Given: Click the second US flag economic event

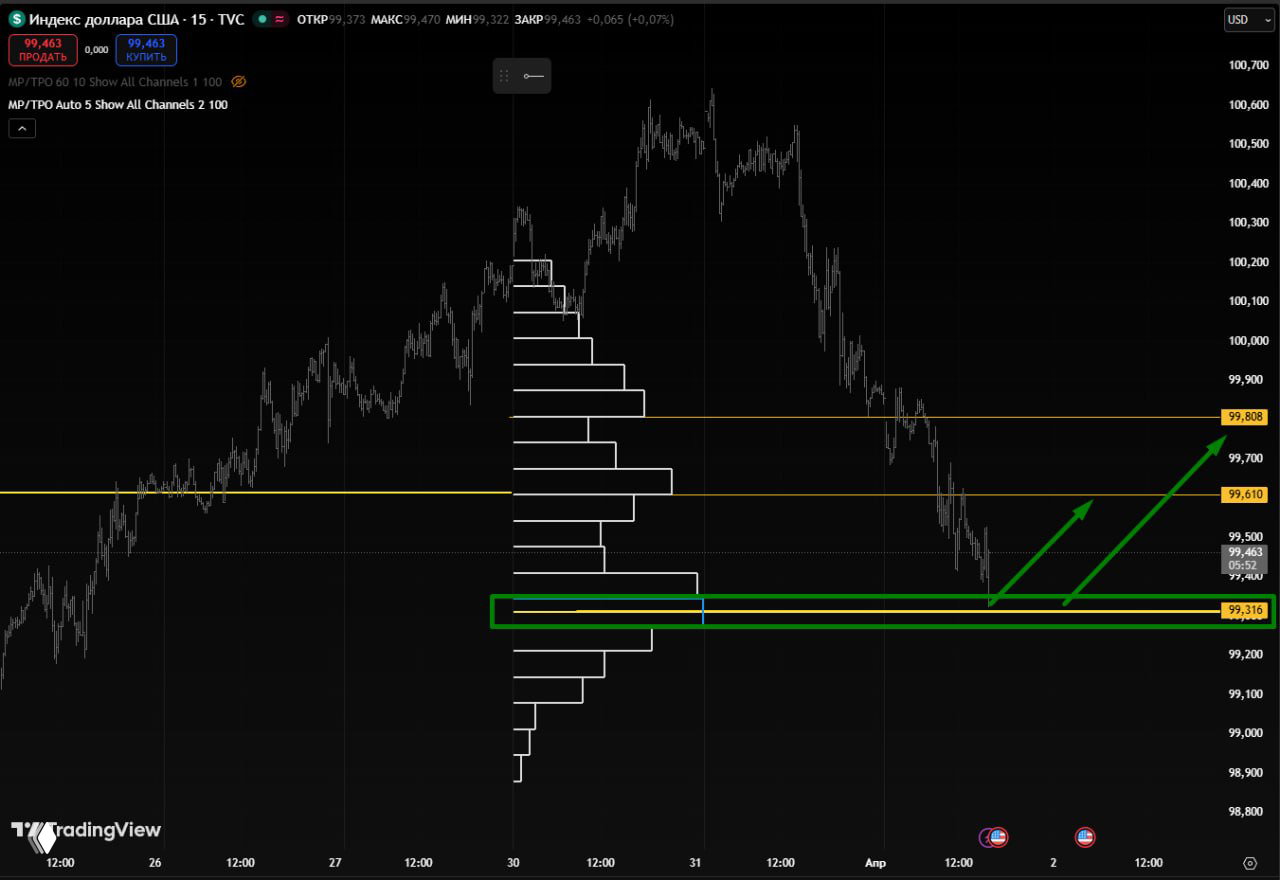Looking at the screenshot, I should point(1085,837).
